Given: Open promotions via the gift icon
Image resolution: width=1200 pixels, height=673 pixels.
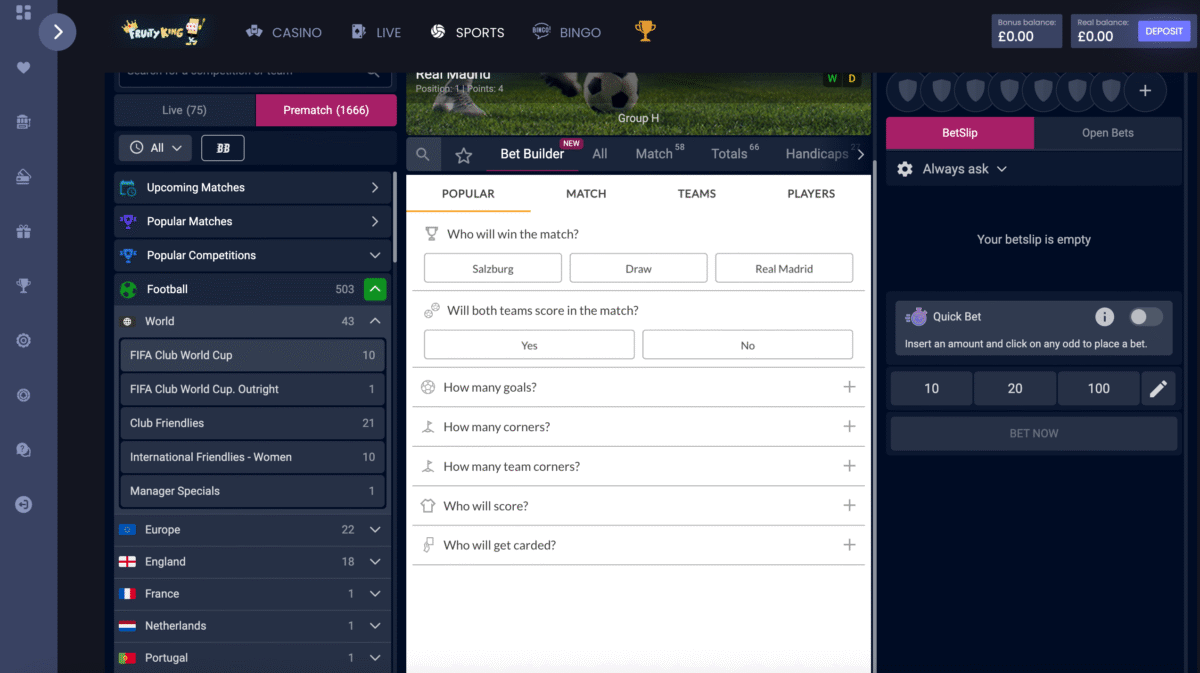Looking at the screenshot, I should coord(24,232).
